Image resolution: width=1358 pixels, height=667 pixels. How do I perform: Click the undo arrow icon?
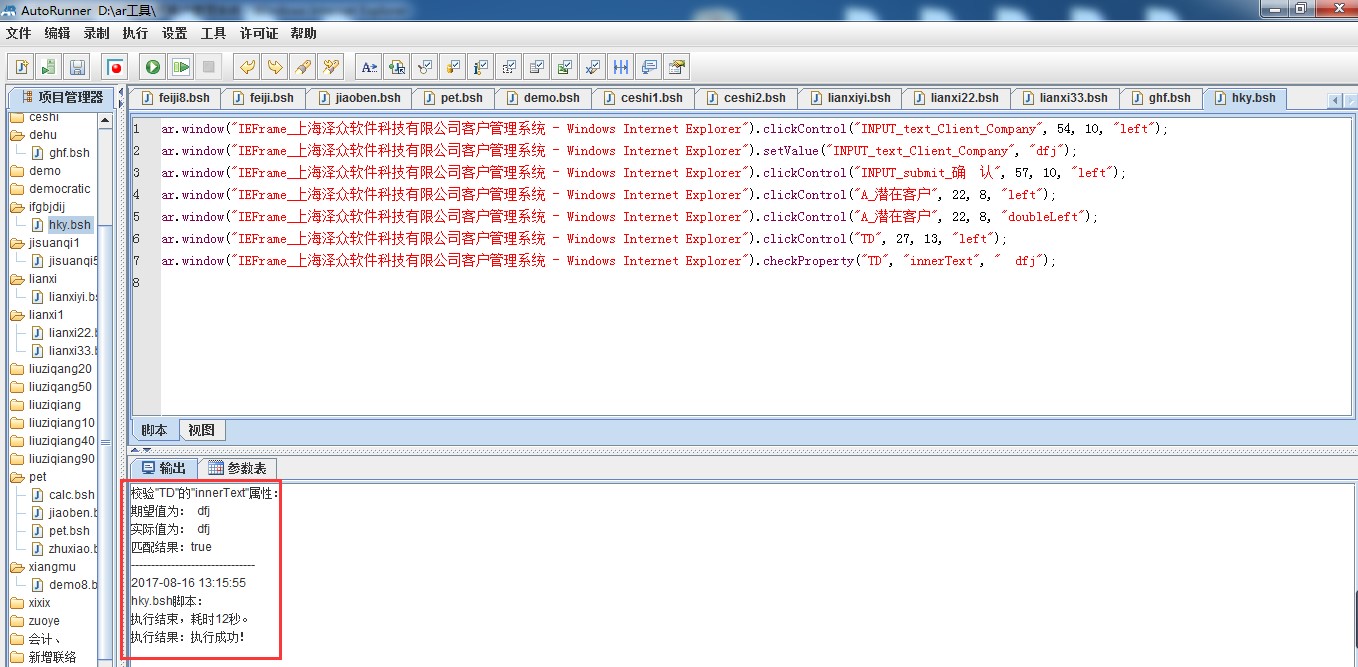pyautogui.click(x=246, y=67)
